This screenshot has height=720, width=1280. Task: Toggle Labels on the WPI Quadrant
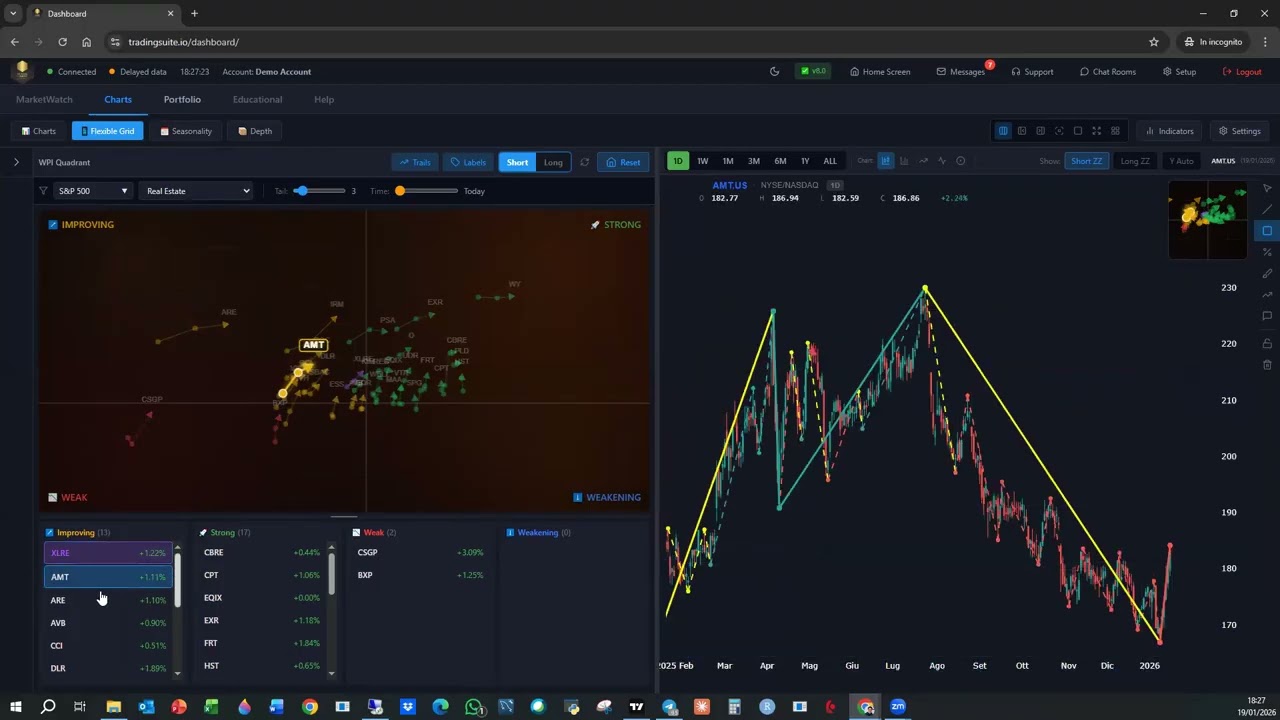tap(468, 162)
